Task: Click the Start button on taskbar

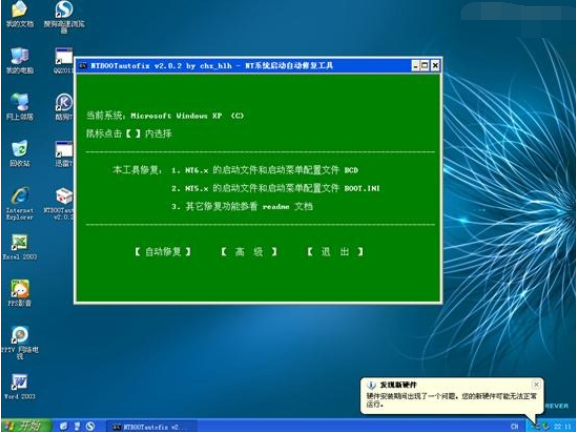Action: tap(26, 426)
